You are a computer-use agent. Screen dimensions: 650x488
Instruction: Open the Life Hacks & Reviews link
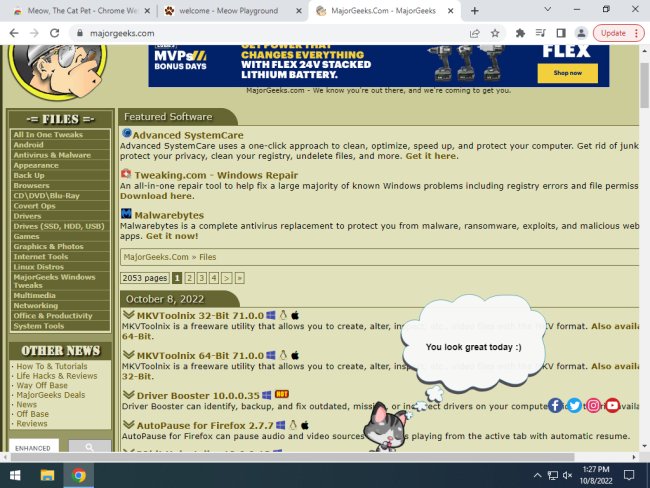click(57, 376)
